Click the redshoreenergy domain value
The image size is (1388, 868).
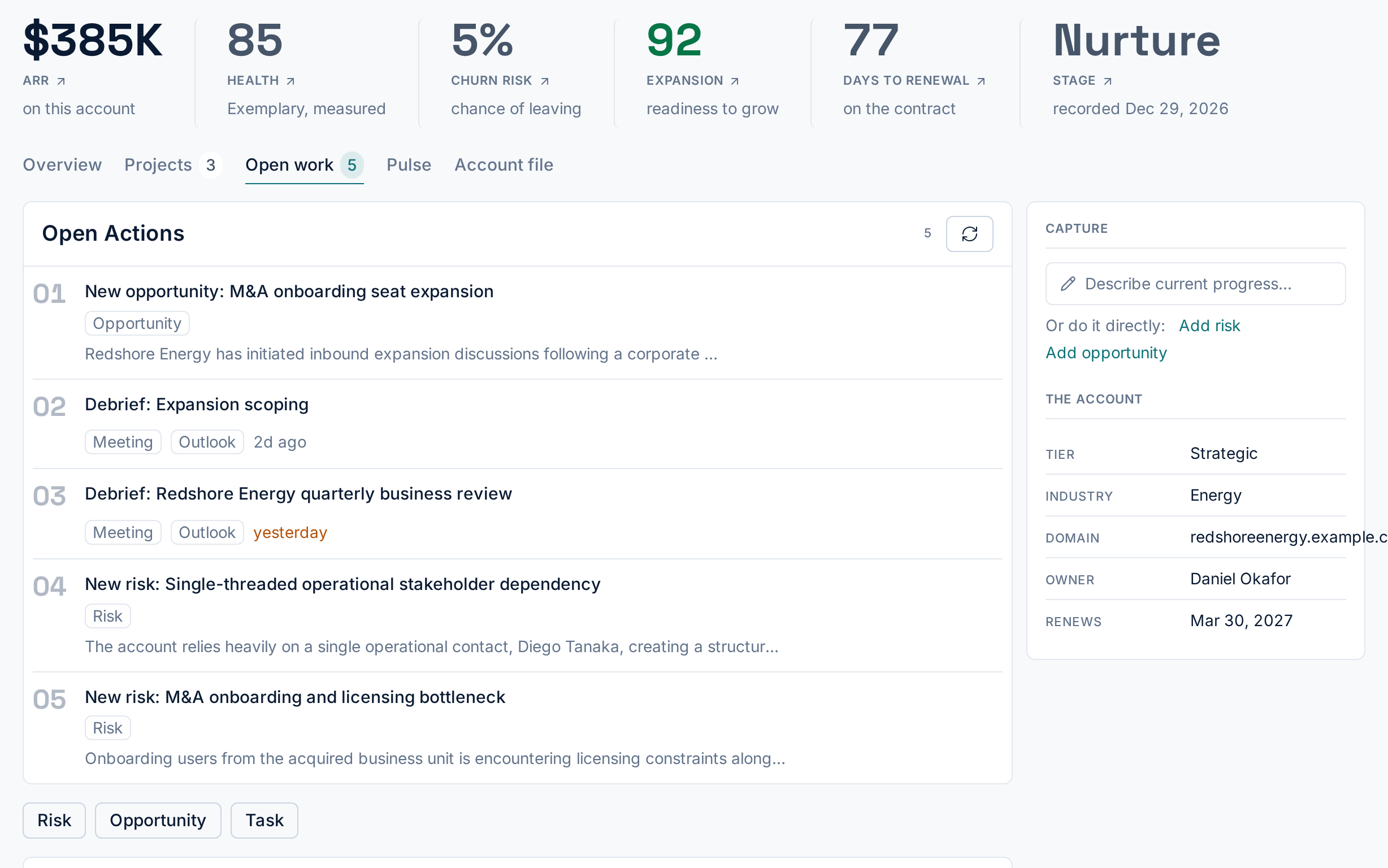tap(1288, 537)
